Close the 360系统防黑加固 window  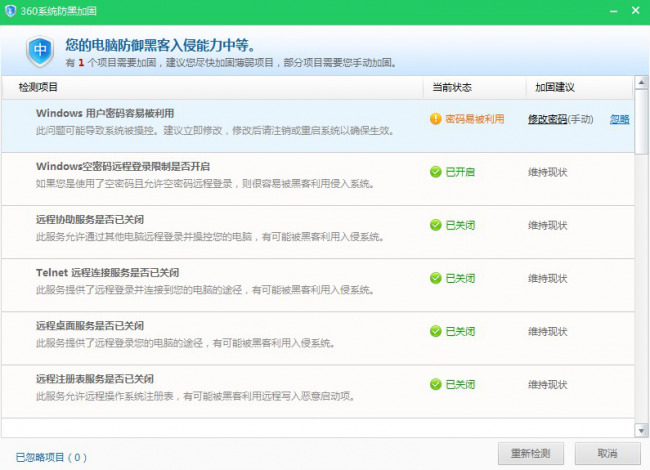pyautogui.click(x=634, y=8)
